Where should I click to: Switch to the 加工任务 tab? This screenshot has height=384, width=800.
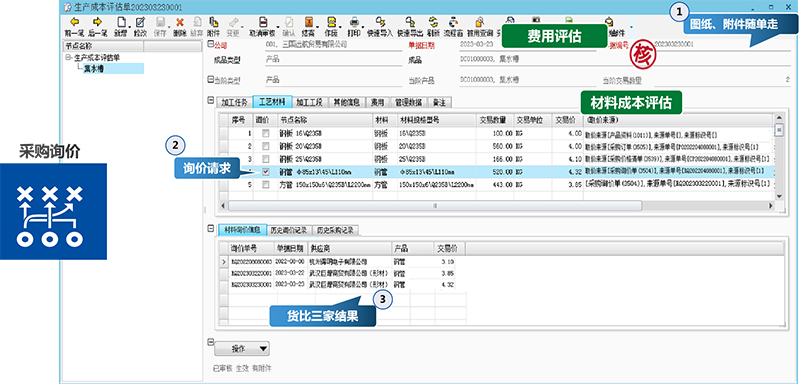[x=234, y=102]
